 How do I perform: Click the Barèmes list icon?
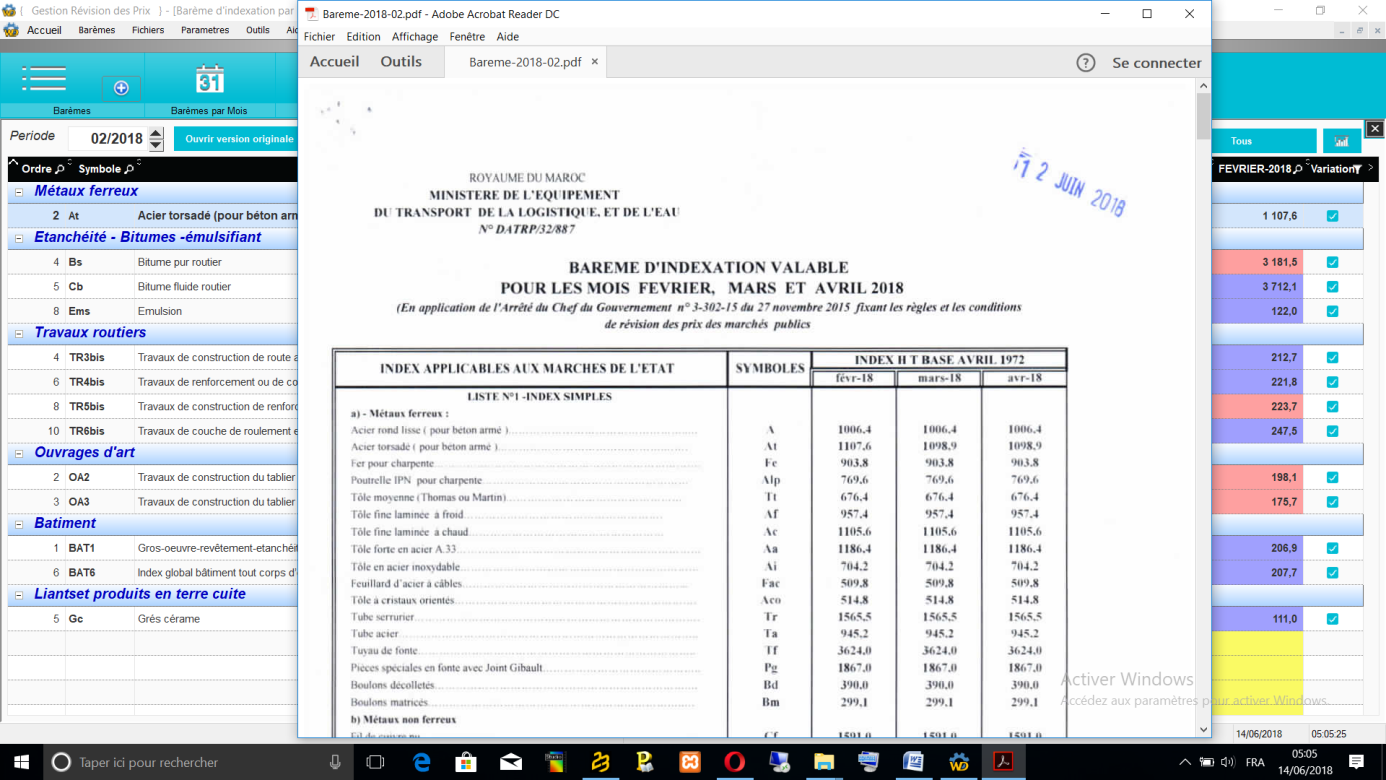tap(44, 78)
